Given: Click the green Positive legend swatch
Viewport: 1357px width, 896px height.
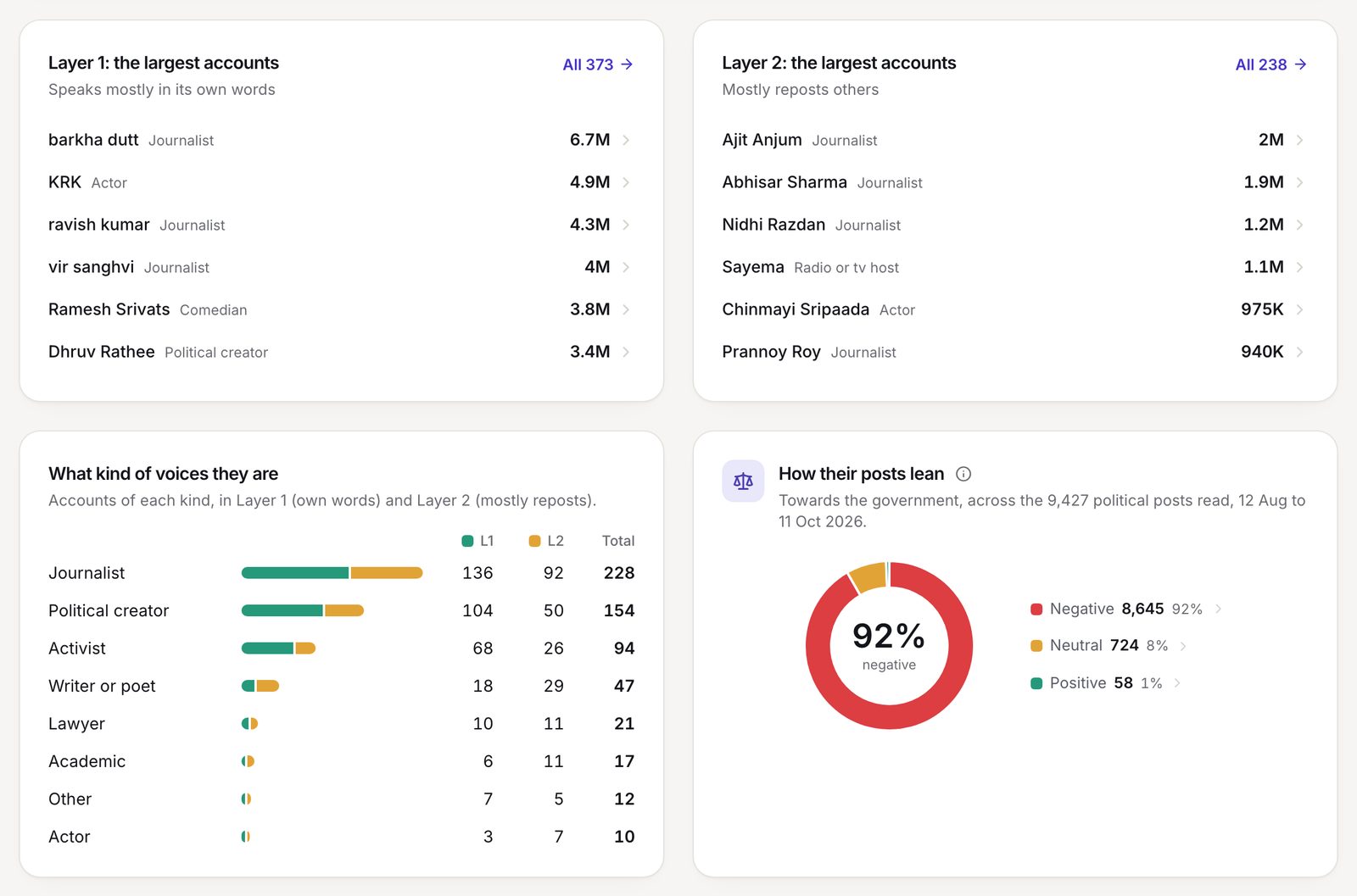Looking at the screenshot, I should pos(1036,683).
